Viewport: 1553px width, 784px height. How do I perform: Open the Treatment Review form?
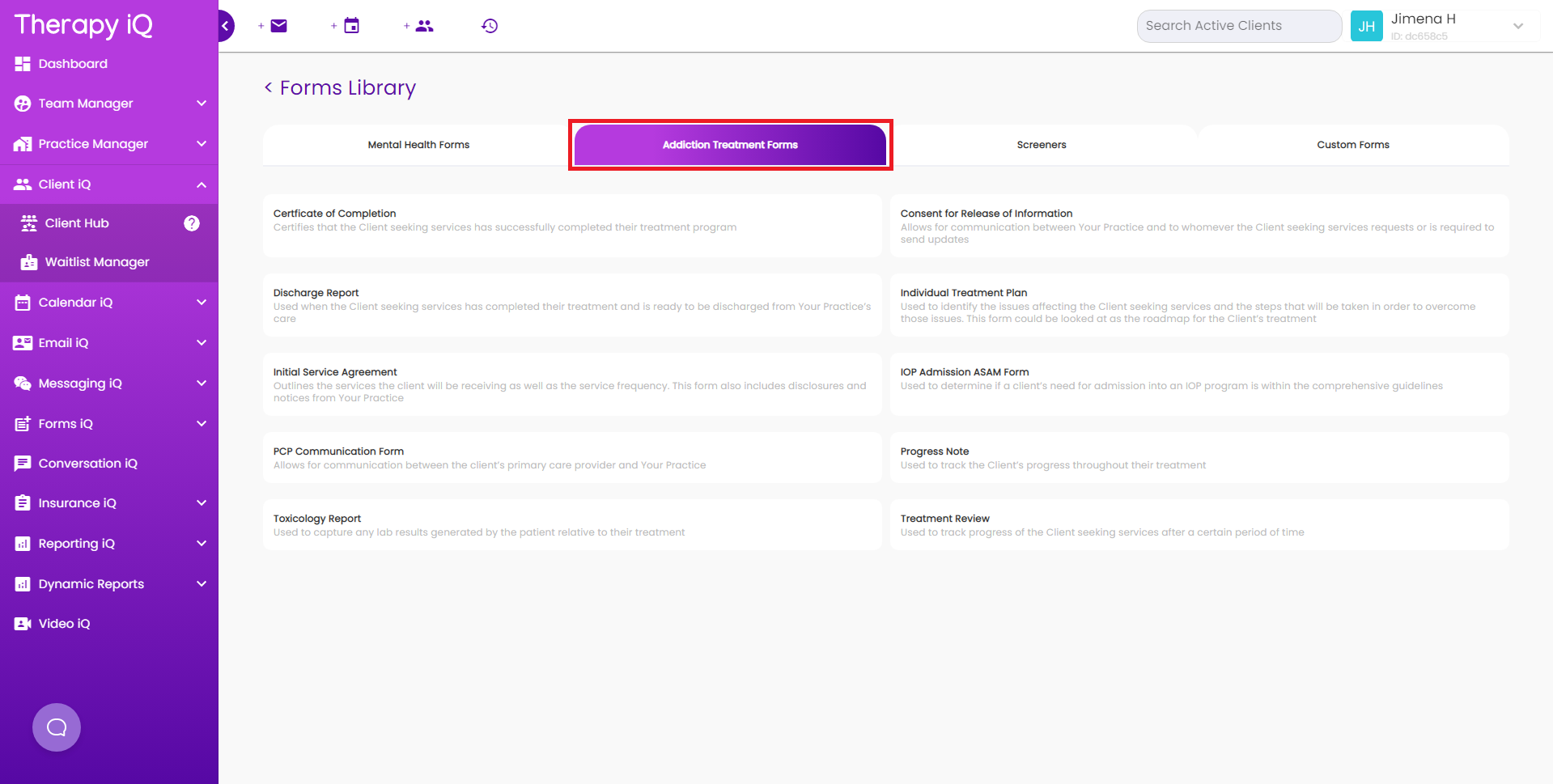click(1199, 524)
